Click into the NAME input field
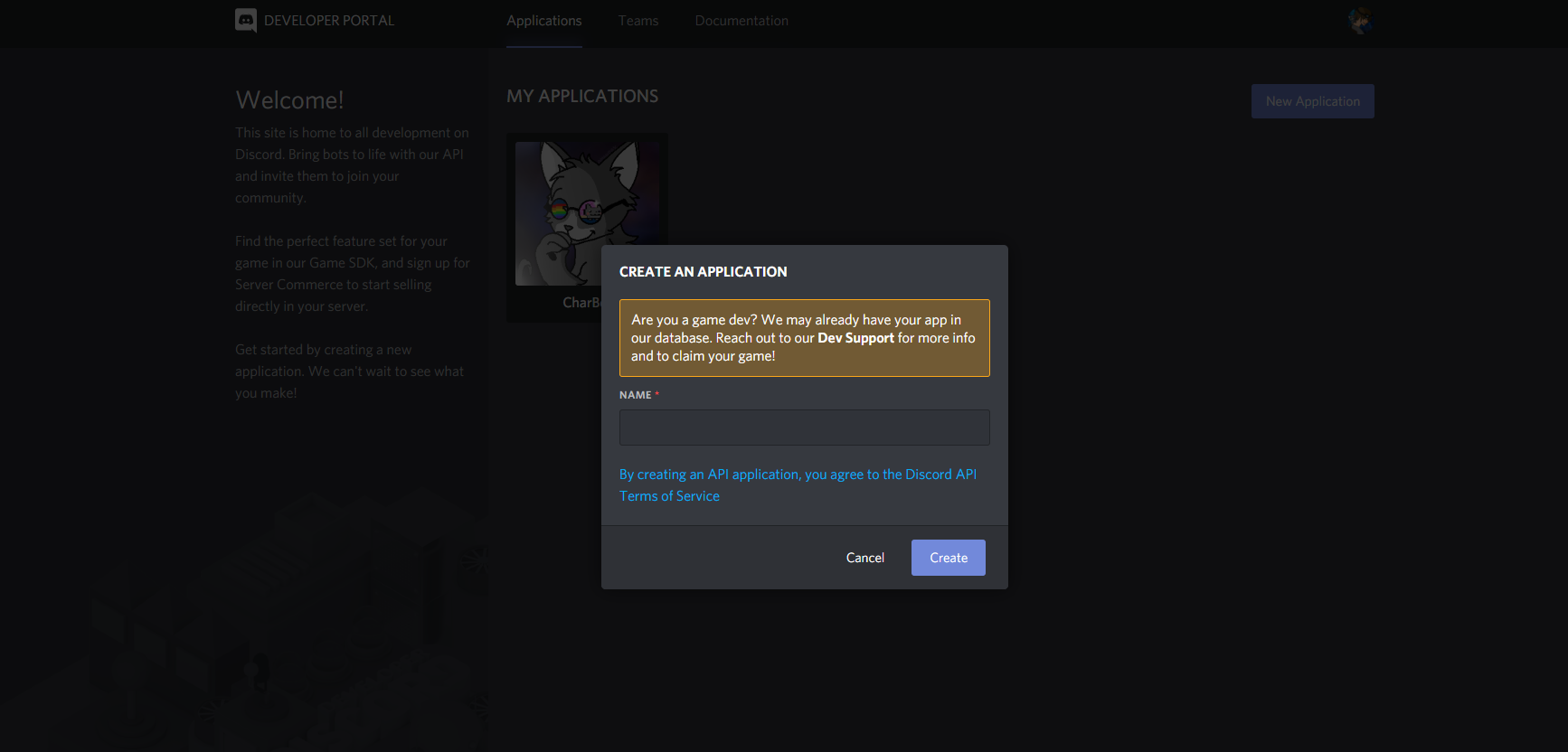Viewport: 1568px width, 752px height. tap(805, 428)
